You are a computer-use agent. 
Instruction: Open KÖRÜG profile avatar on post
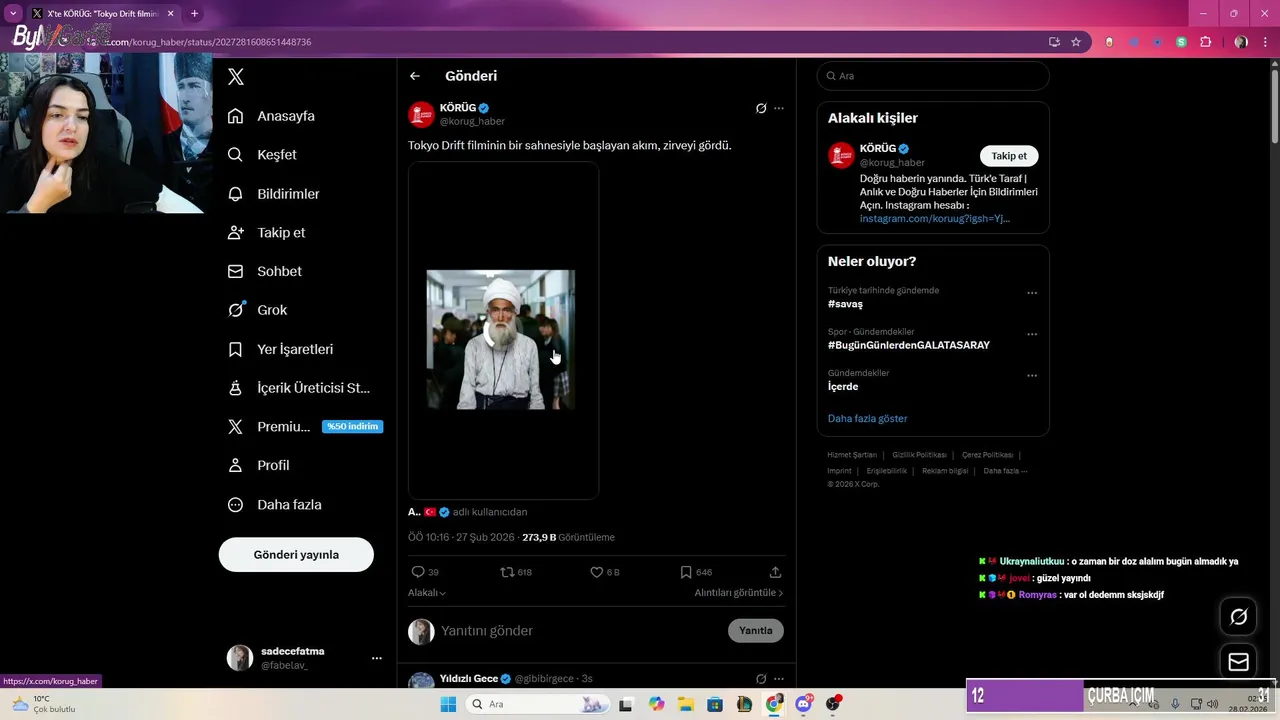(x=421, y=114)
